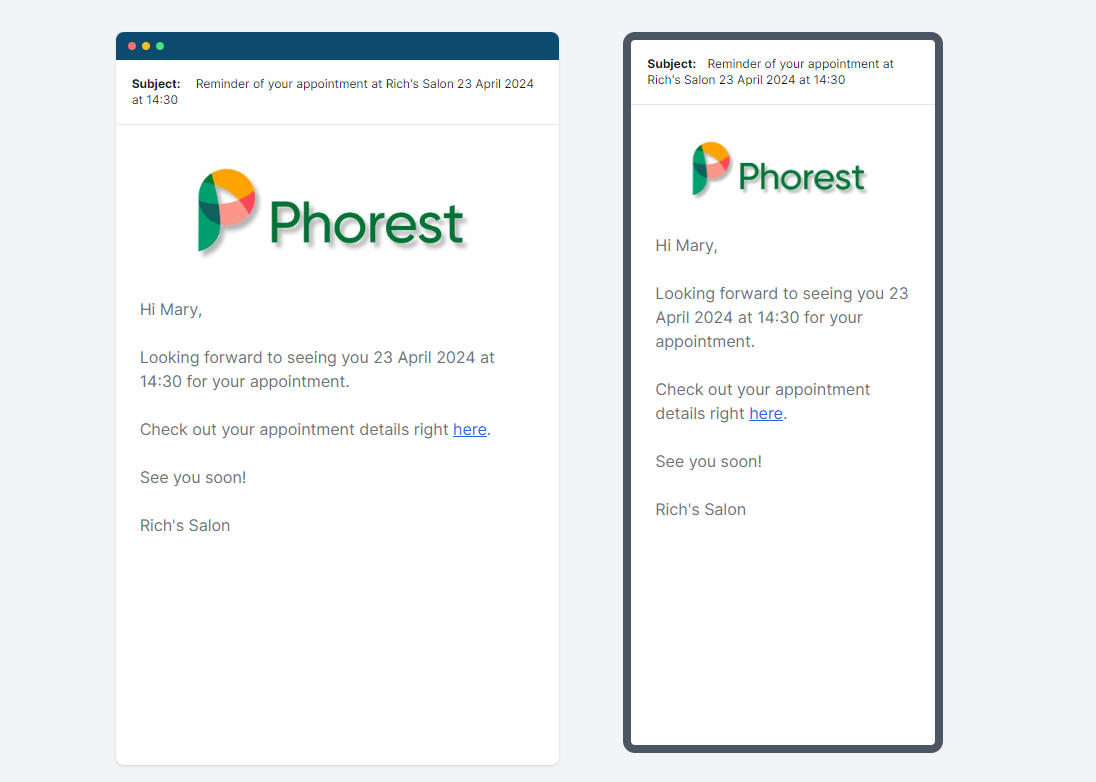
Task: Click 'See you soon!' text in desktop preview
Action: click(193, 478)
